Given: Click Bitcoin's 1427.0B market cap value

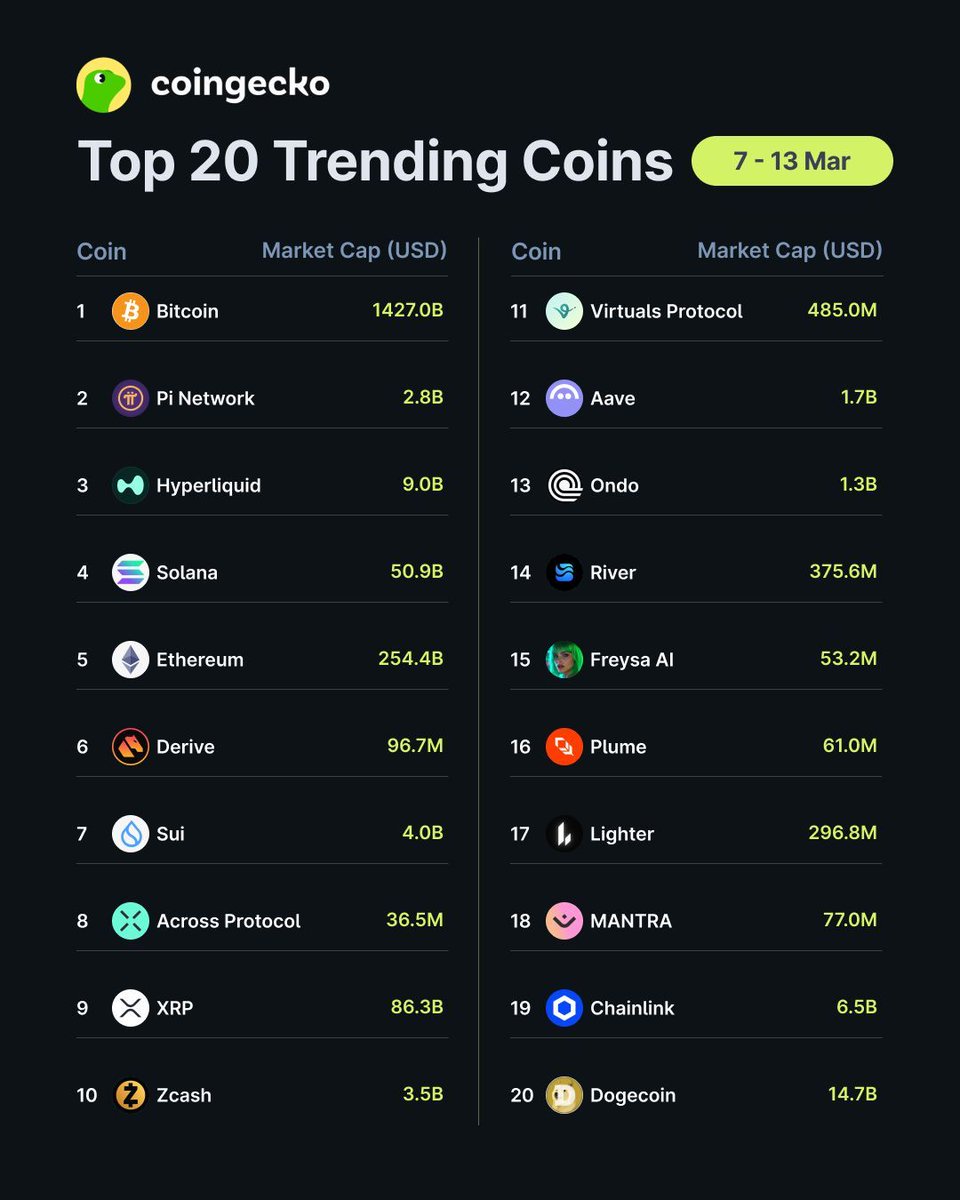Looking at the screenshot, I should click(x=407, y=311).
